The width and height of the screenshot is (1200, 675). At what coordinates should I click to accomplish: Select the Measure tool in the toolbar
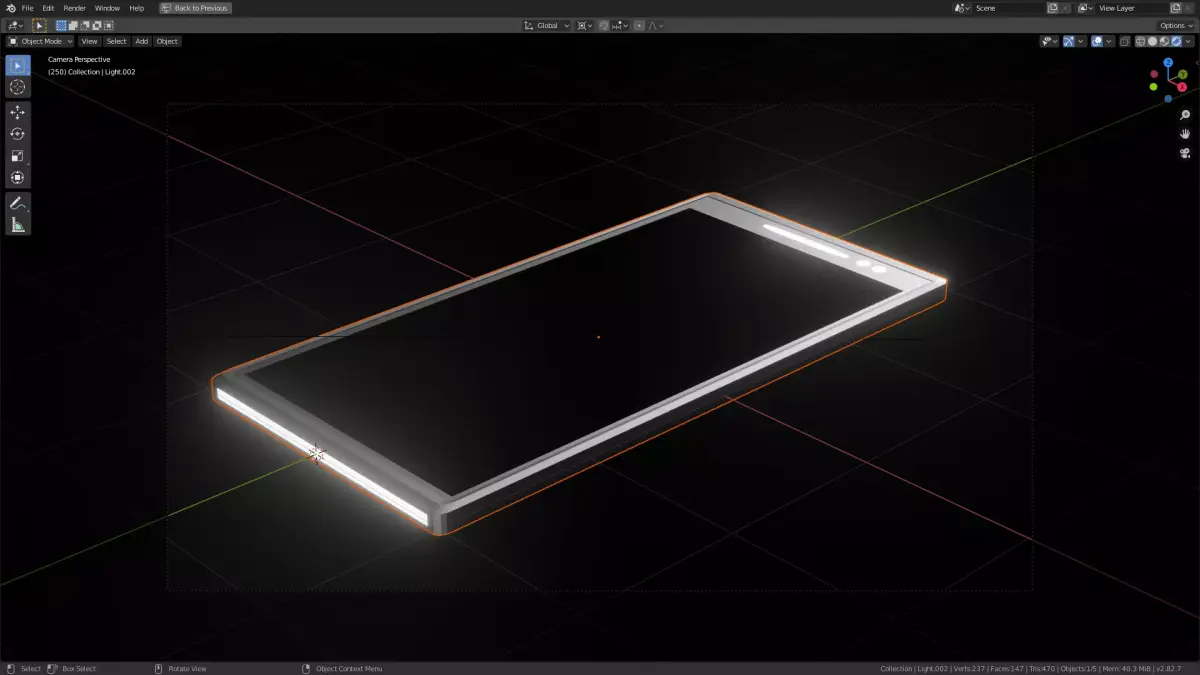point(17,224)
